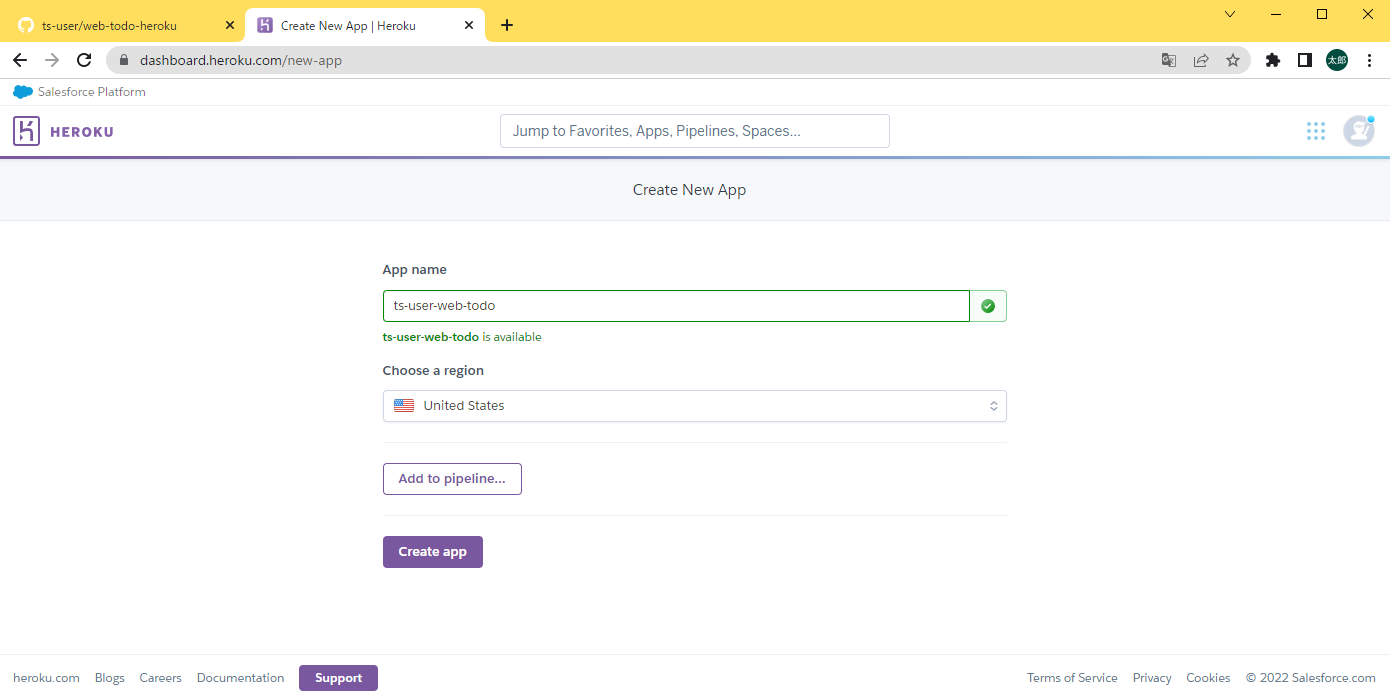Click the share page icon in address bar
Viewport: 1390px width, 700px height.
[1201, 60]
